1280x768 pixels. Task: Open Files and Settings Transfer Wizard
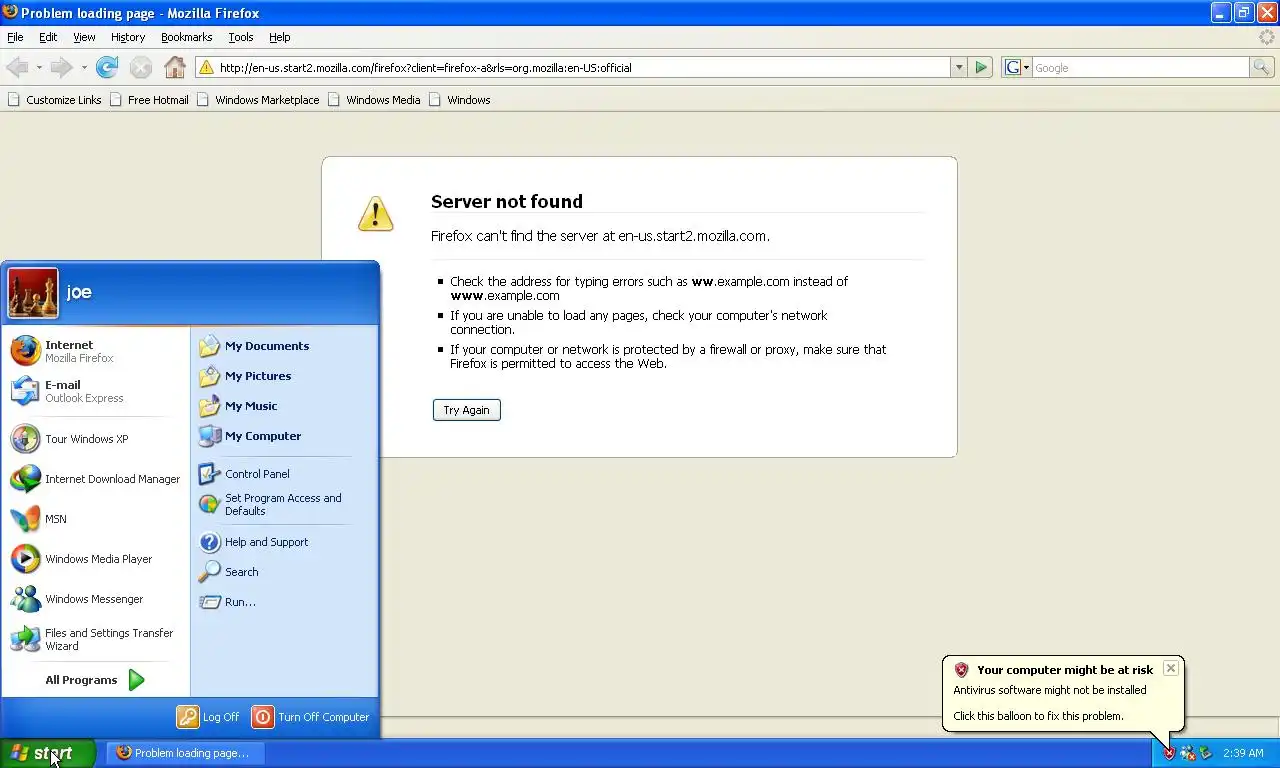(95, 639)
